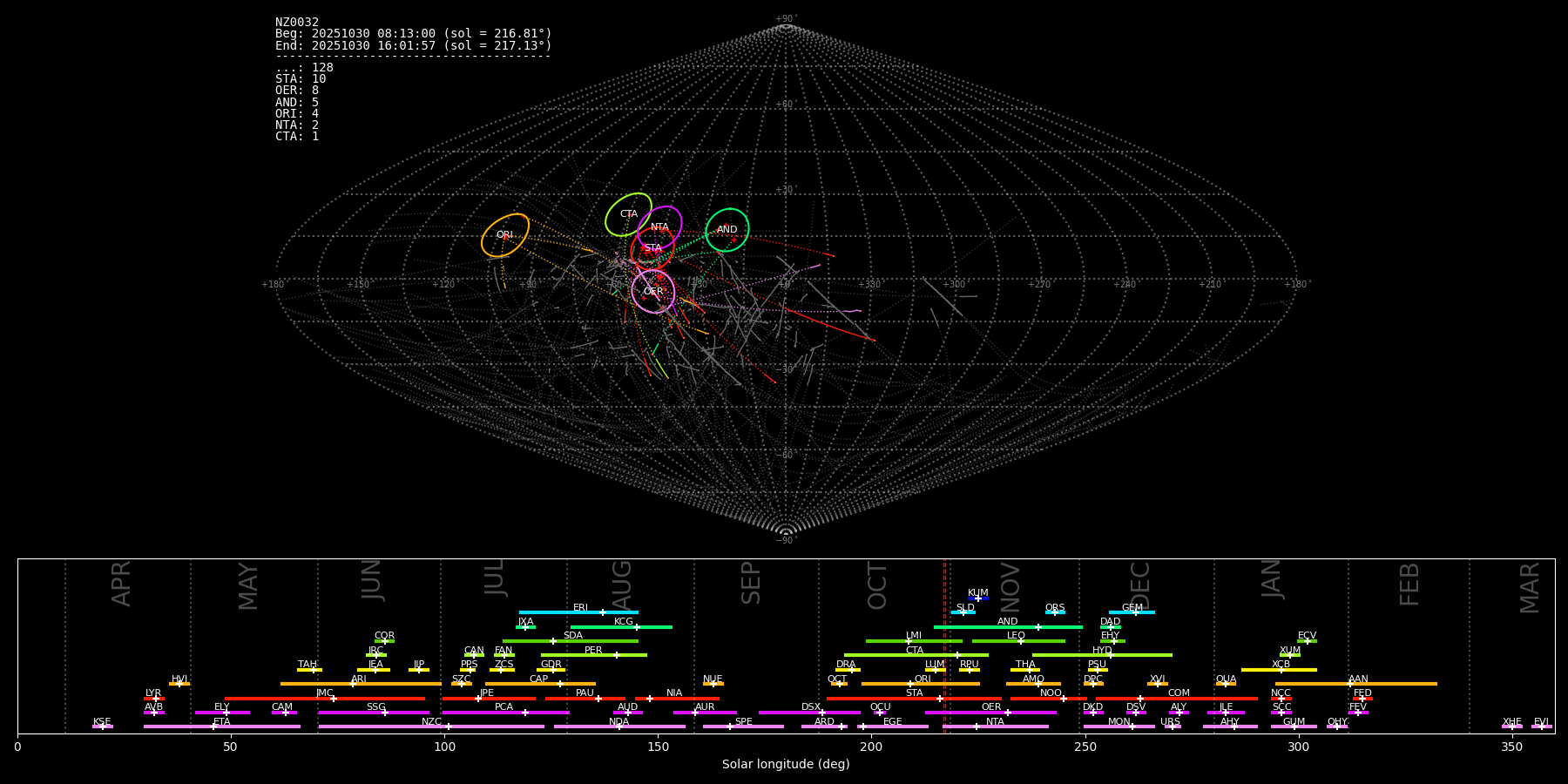
Task: Click the EVI shower marker in timeline
Action: click(x=1542, y=727)
